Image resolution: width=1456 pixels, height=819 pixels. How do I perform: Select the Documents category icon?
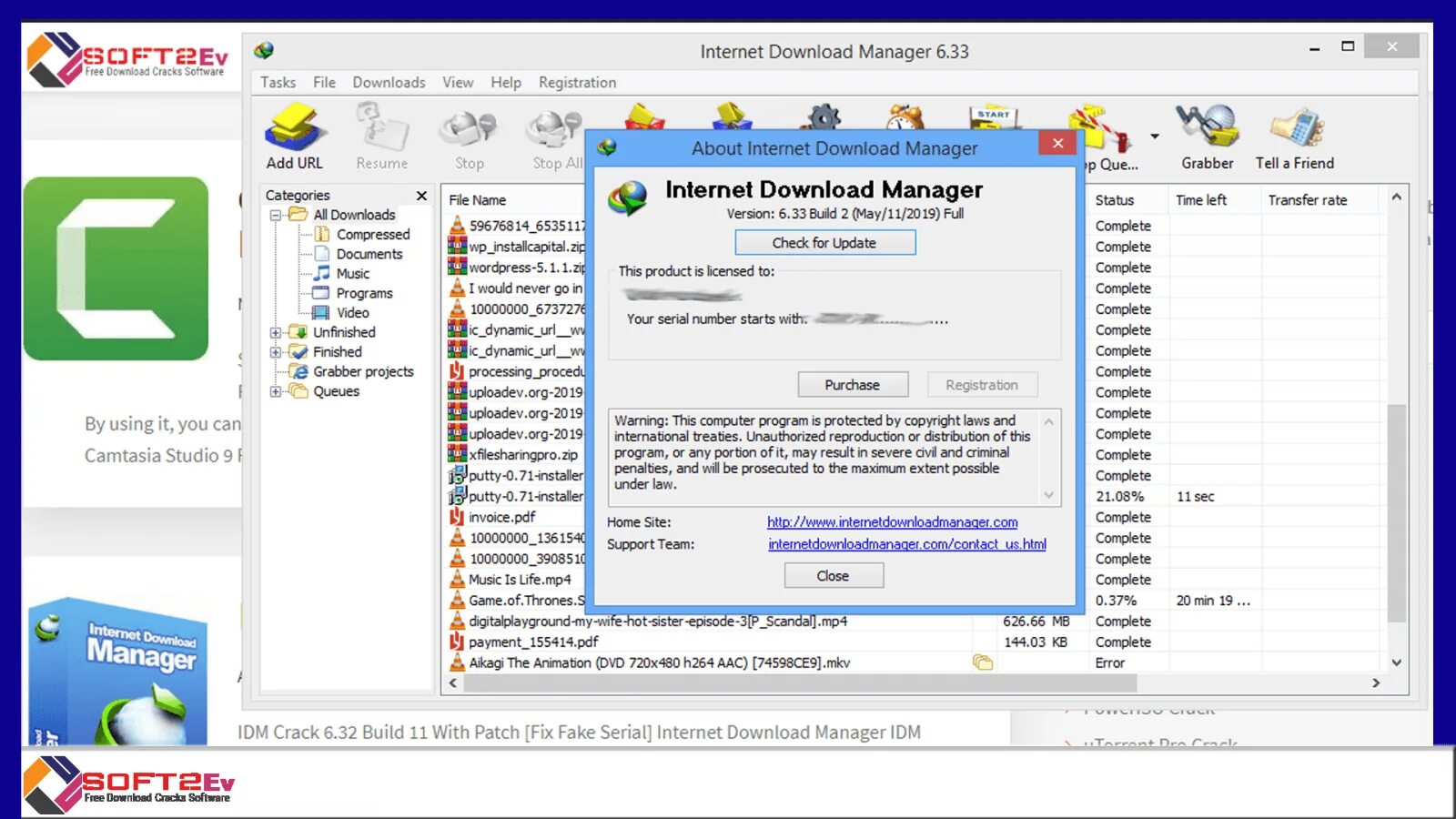point(321,254)
